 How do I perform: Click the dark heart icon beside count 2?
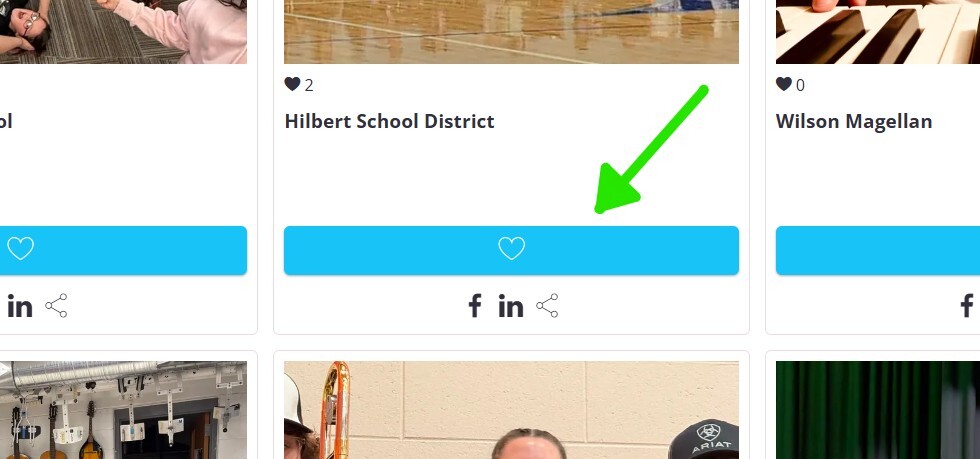pos(292,84)
